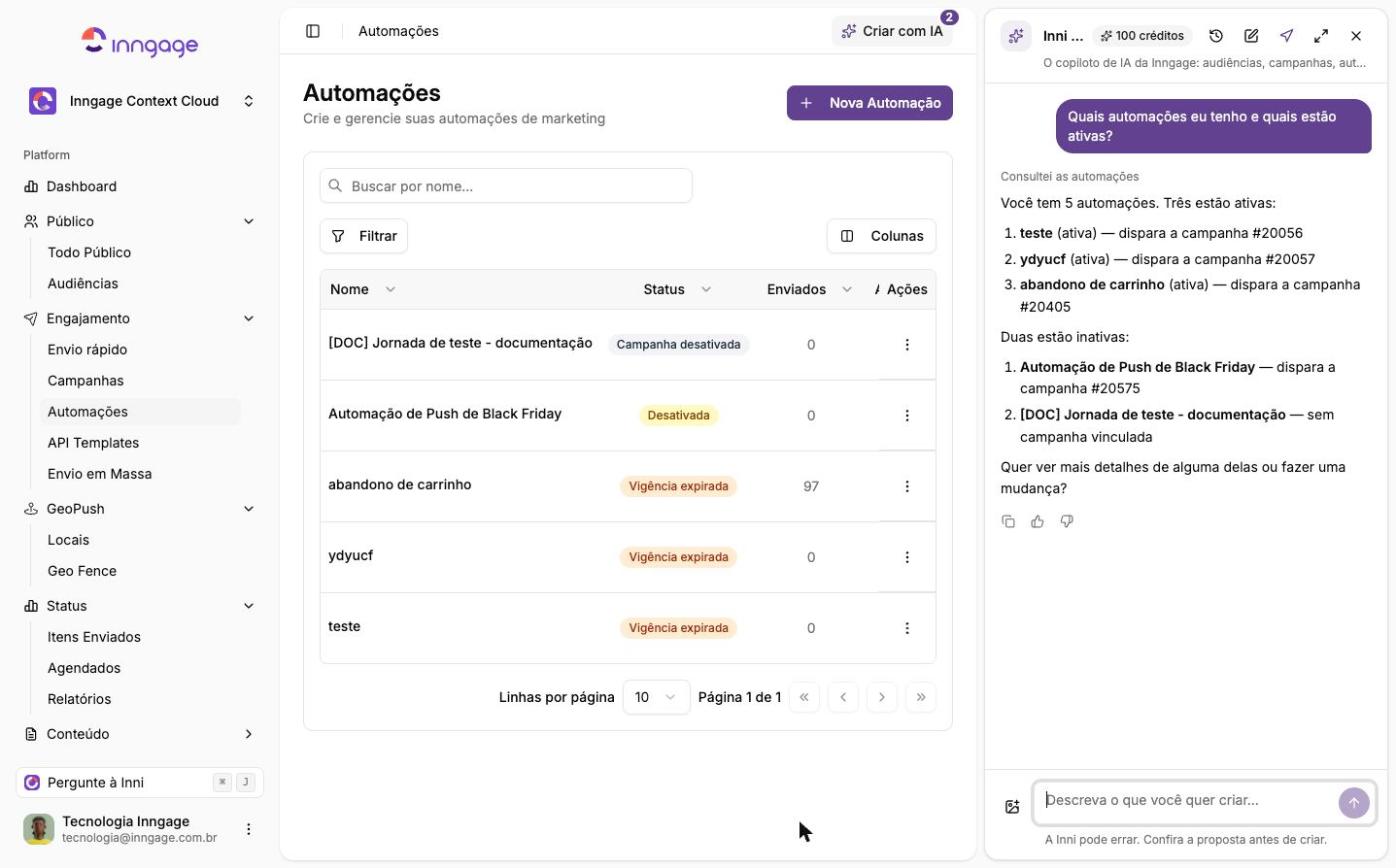Click the 100 créditos badge
Screen dimensions: 1396x868
click(1142, 36)
